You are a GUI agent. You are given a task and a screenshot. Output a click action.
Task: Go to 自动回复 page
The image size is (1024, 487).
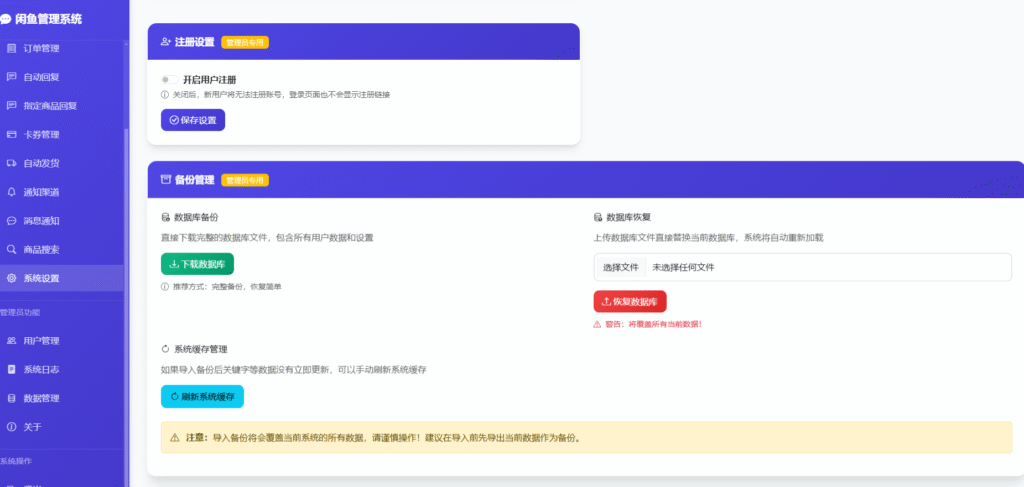click(x=61, y=77)
